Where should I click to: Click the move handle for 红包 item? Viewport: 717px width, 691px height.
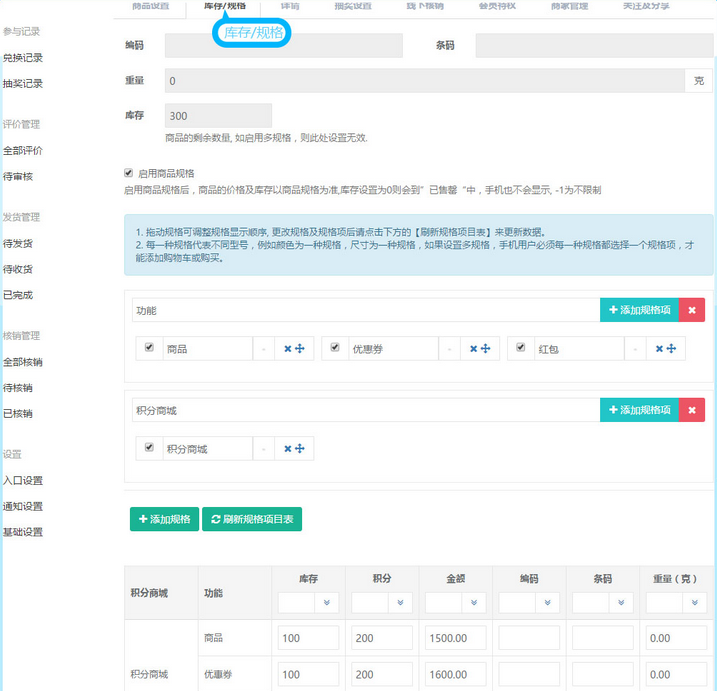click(672, 348)
